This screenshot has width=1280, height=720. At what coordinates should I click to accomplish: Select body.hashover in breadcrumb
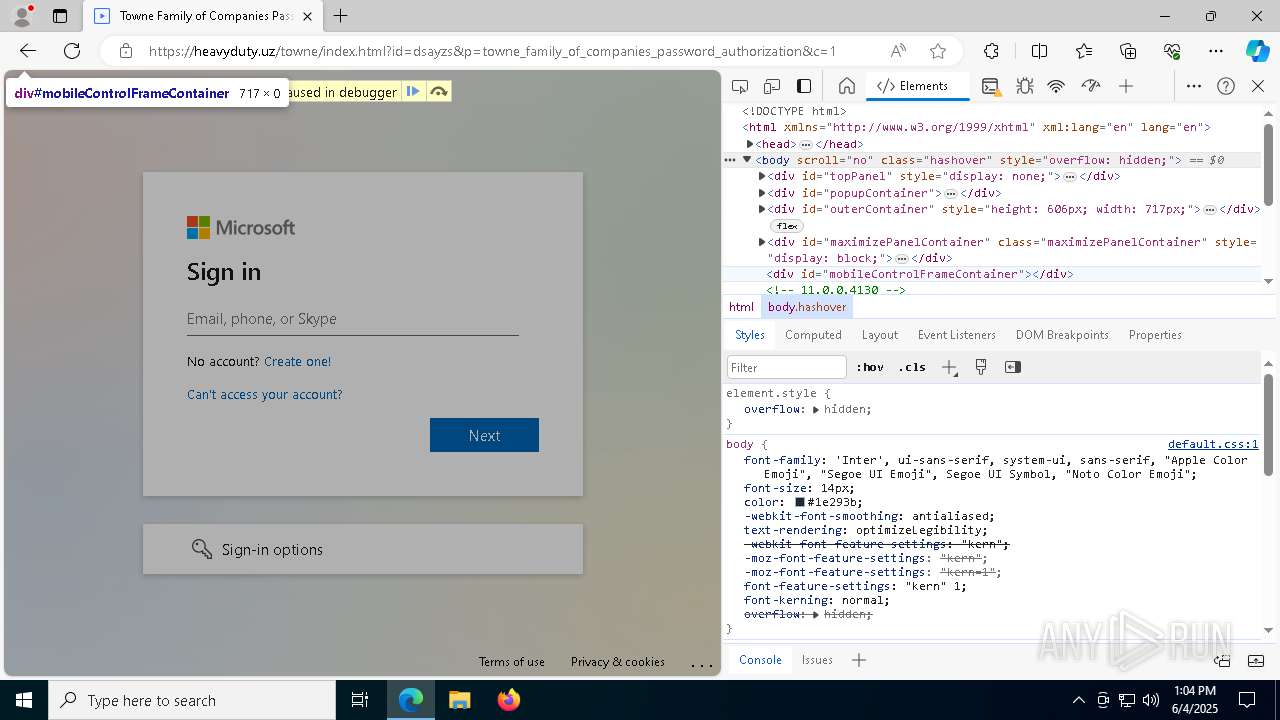pos(807,307)
